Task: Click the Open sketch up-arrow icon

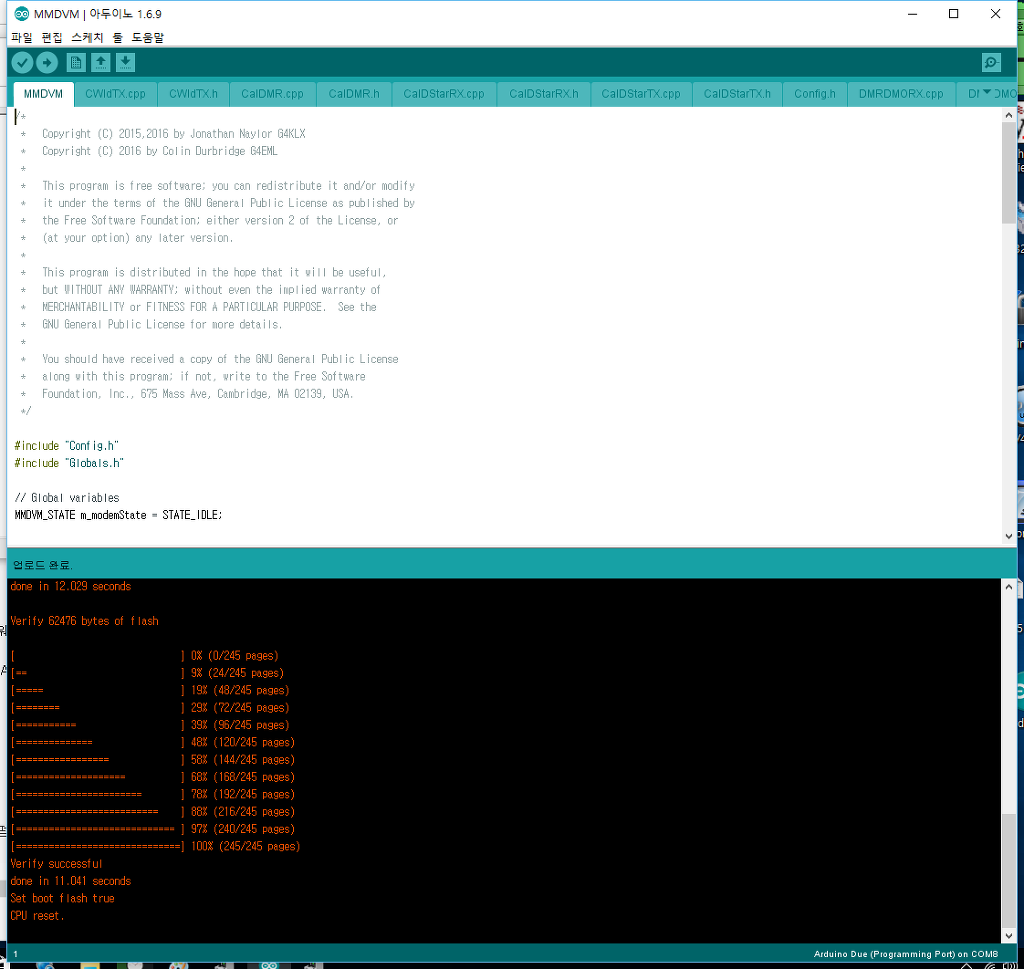Action: pyautogui.click(x=101, y=63)
